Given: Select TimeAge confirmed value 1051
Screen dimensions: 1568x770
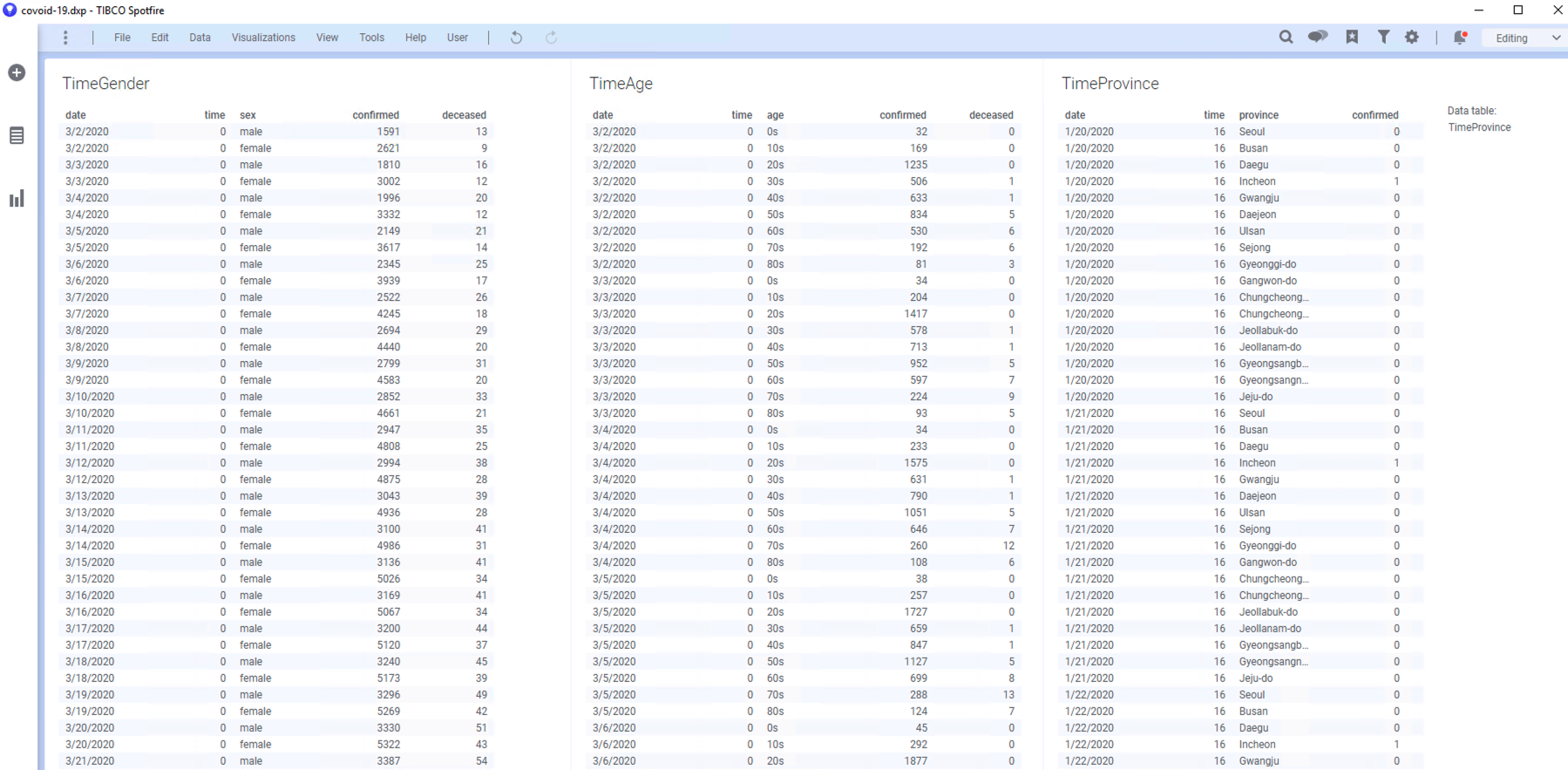Looking at the screenshot, I should coord(915,513).
